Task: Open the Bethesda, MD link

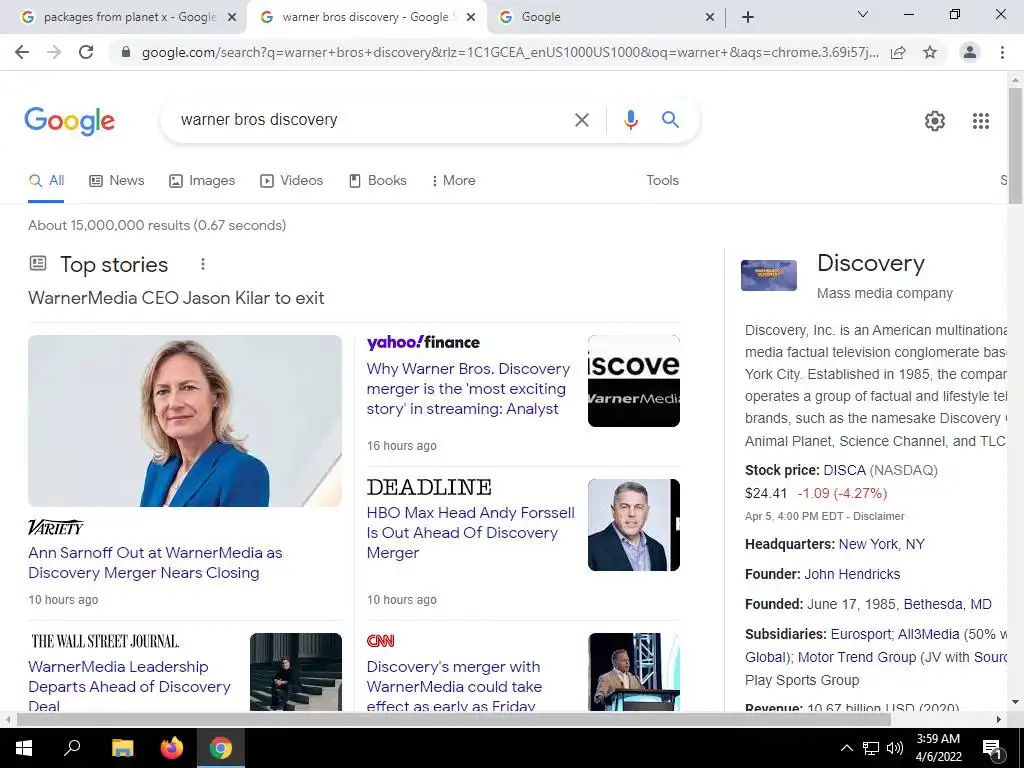Action: coord(948,604)
